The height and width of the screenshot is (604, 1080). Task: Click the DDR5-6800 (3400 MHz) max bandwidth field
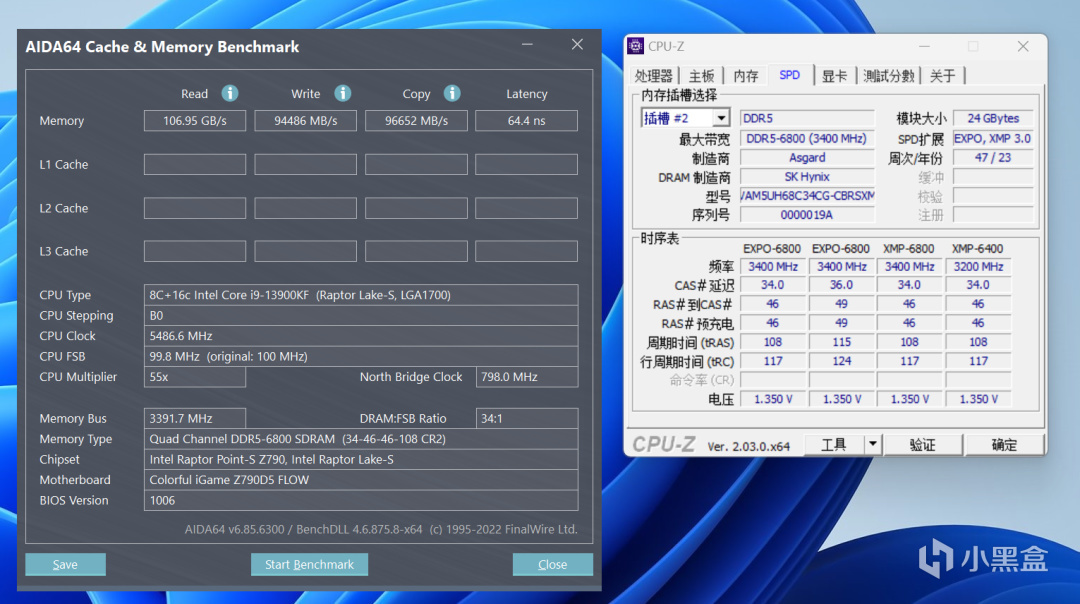coord(807,138)
